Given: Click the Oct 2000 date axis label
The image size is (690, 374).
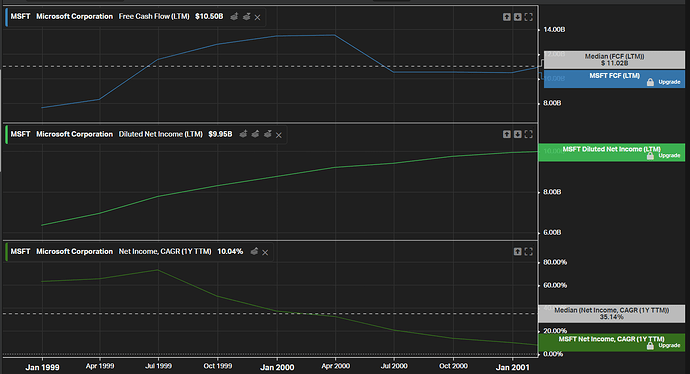Looking at the screenshot, I should pos(453,366).
